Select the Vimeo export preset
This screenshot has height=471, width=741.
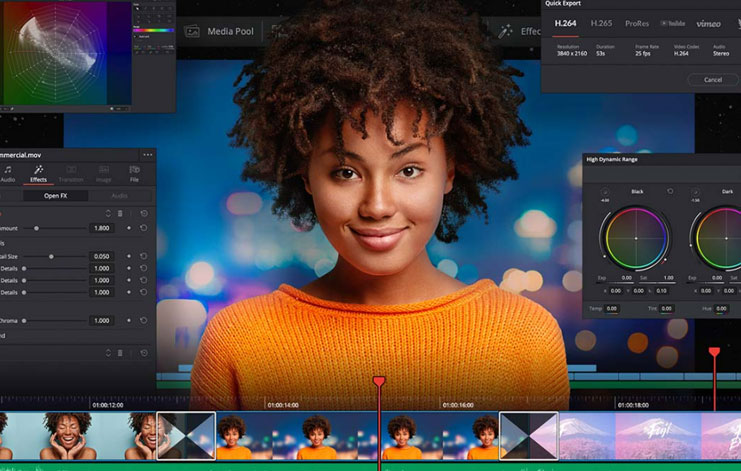[707, 23]
